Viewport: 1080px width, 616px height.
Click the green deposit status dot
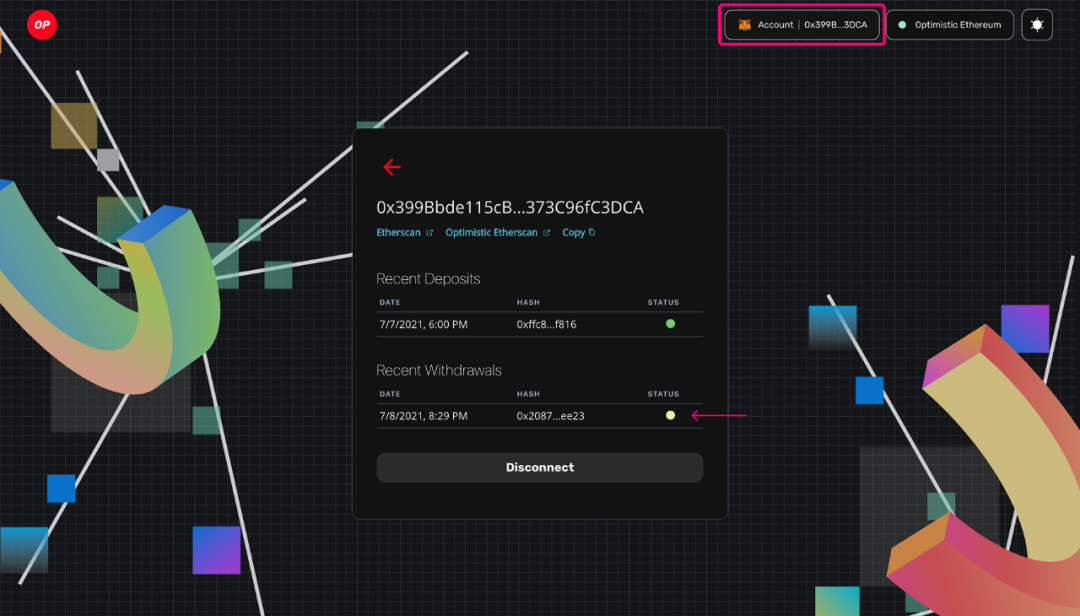[670, 324]
